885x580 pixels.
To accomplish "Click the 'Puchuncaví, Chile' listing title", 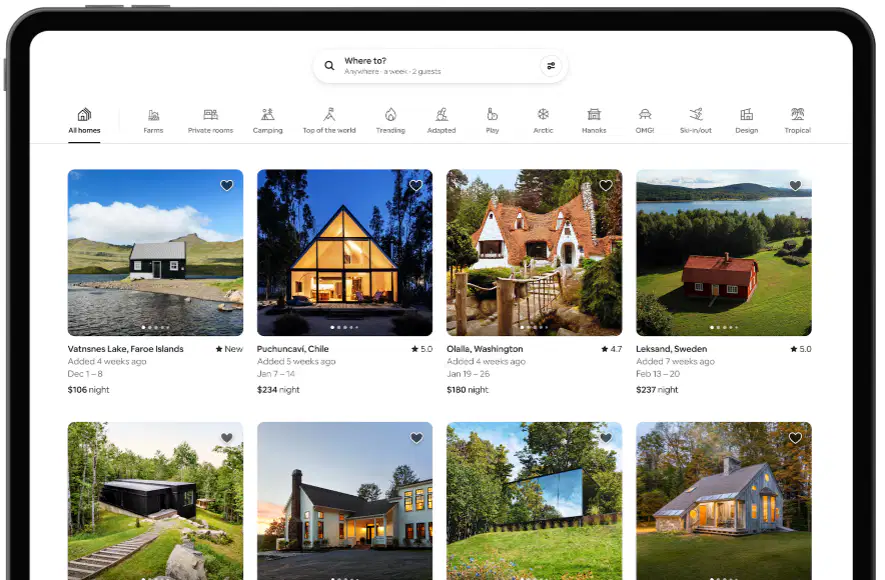I will [x=292, y=349].
